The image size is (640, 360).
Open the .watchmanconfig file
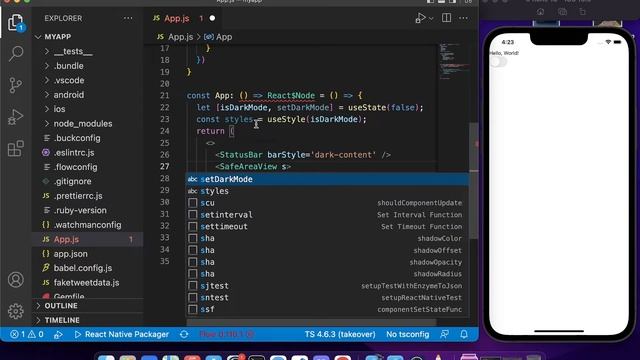click(87, 225)
